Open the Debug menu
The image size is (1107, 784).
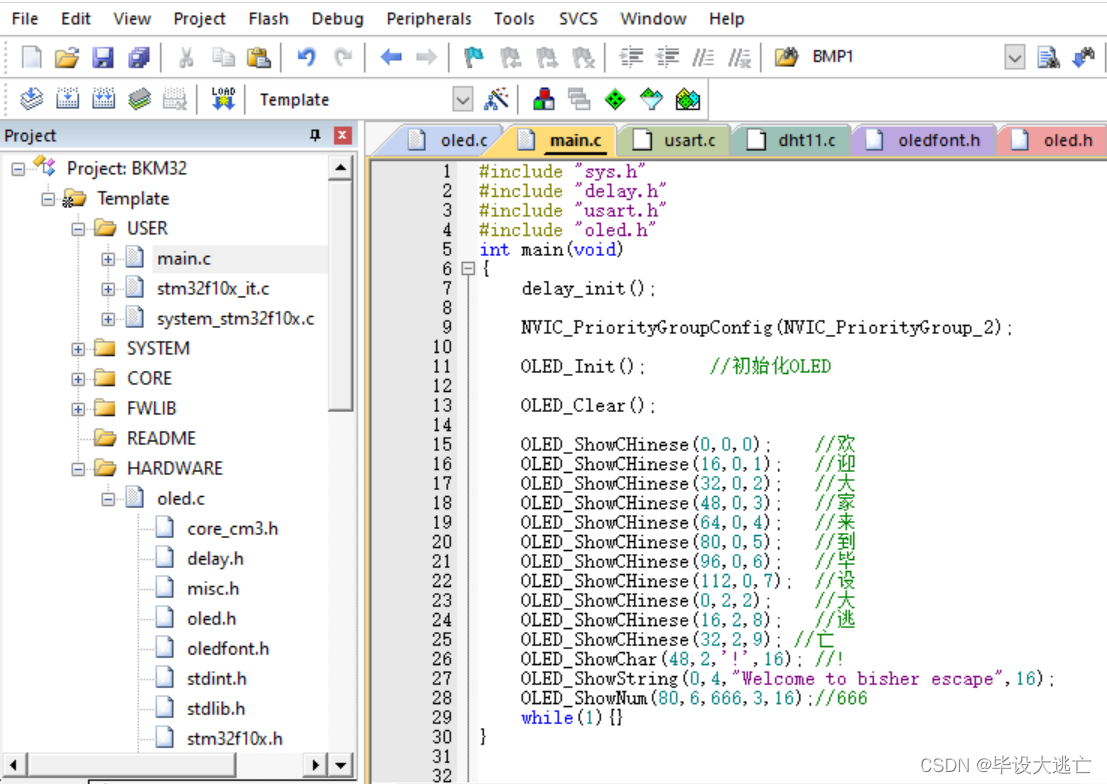point(337,18)
